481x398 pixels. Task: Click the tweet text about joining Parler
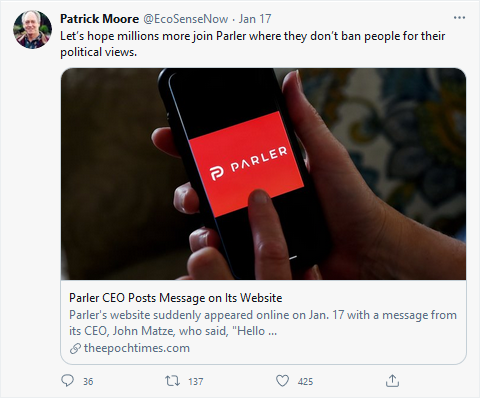coord(252,44)
